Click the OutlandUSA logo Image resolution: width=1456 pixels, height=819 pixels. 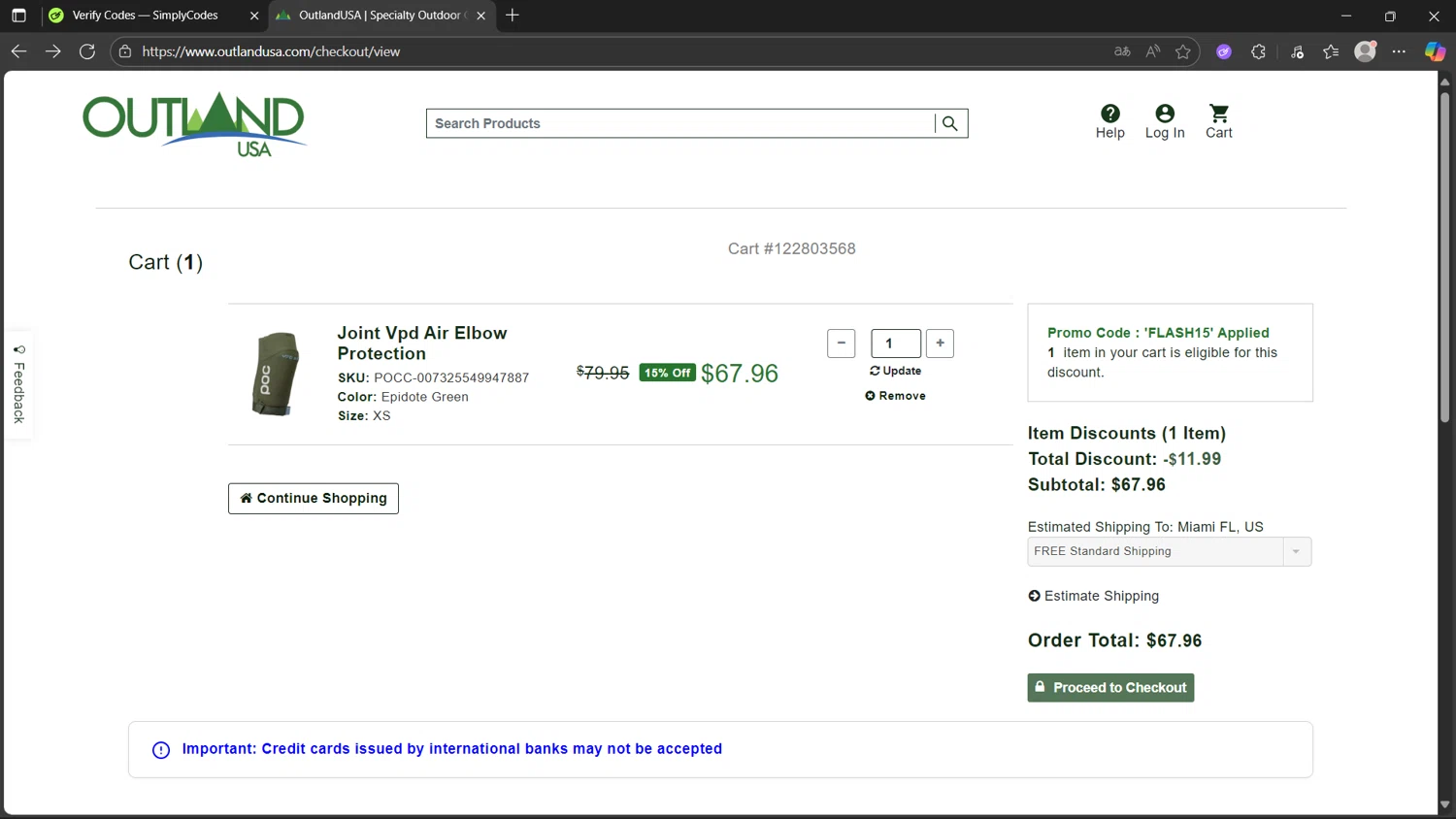click(x=194, y=124)
